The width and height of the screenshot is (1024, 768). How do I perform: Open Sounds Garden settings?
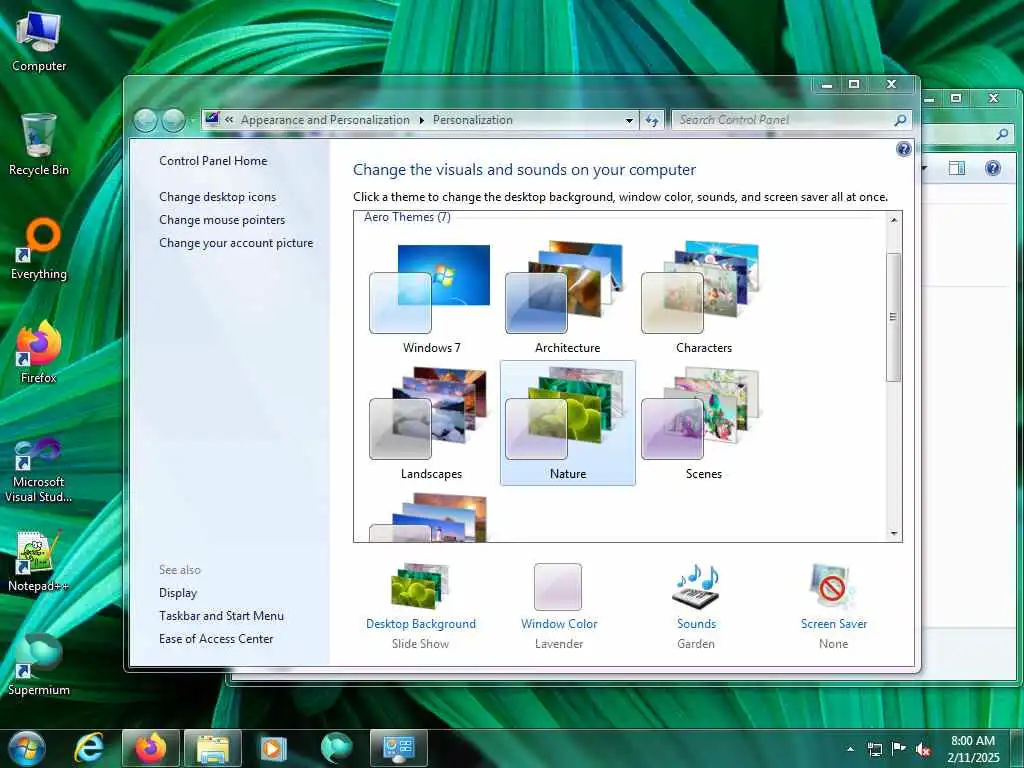696,605
